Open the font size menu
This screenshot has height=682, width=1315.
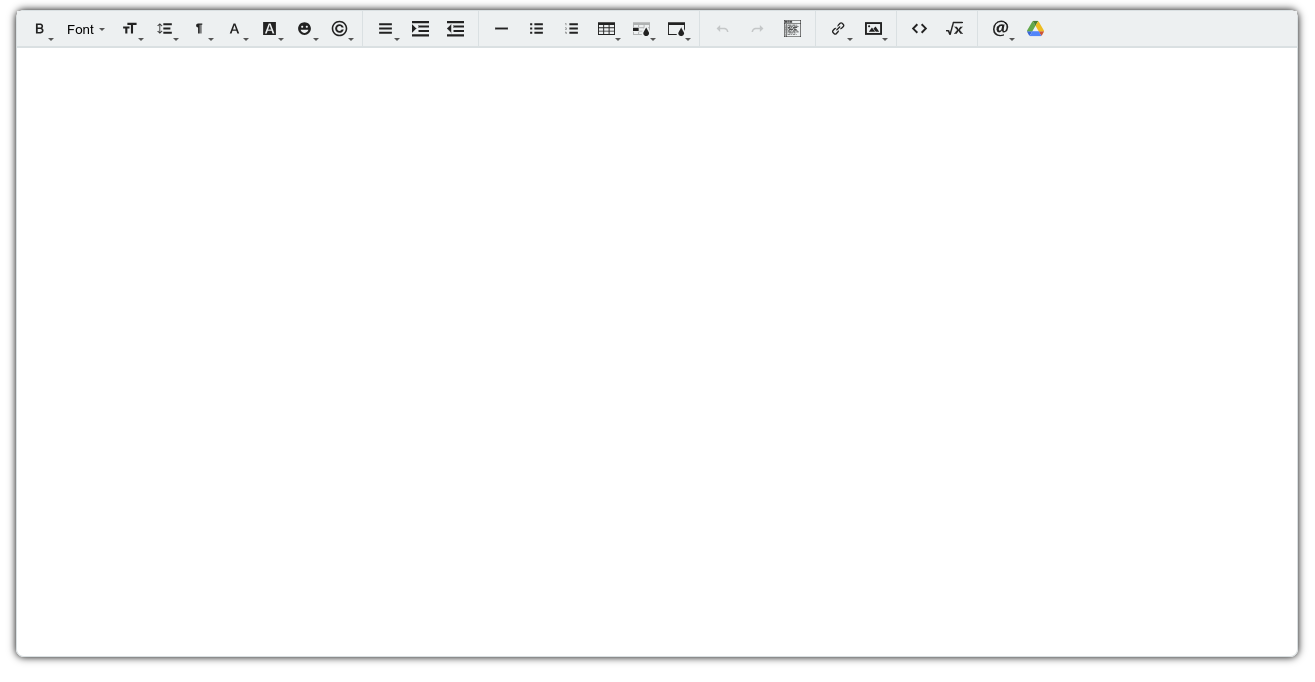131,29
